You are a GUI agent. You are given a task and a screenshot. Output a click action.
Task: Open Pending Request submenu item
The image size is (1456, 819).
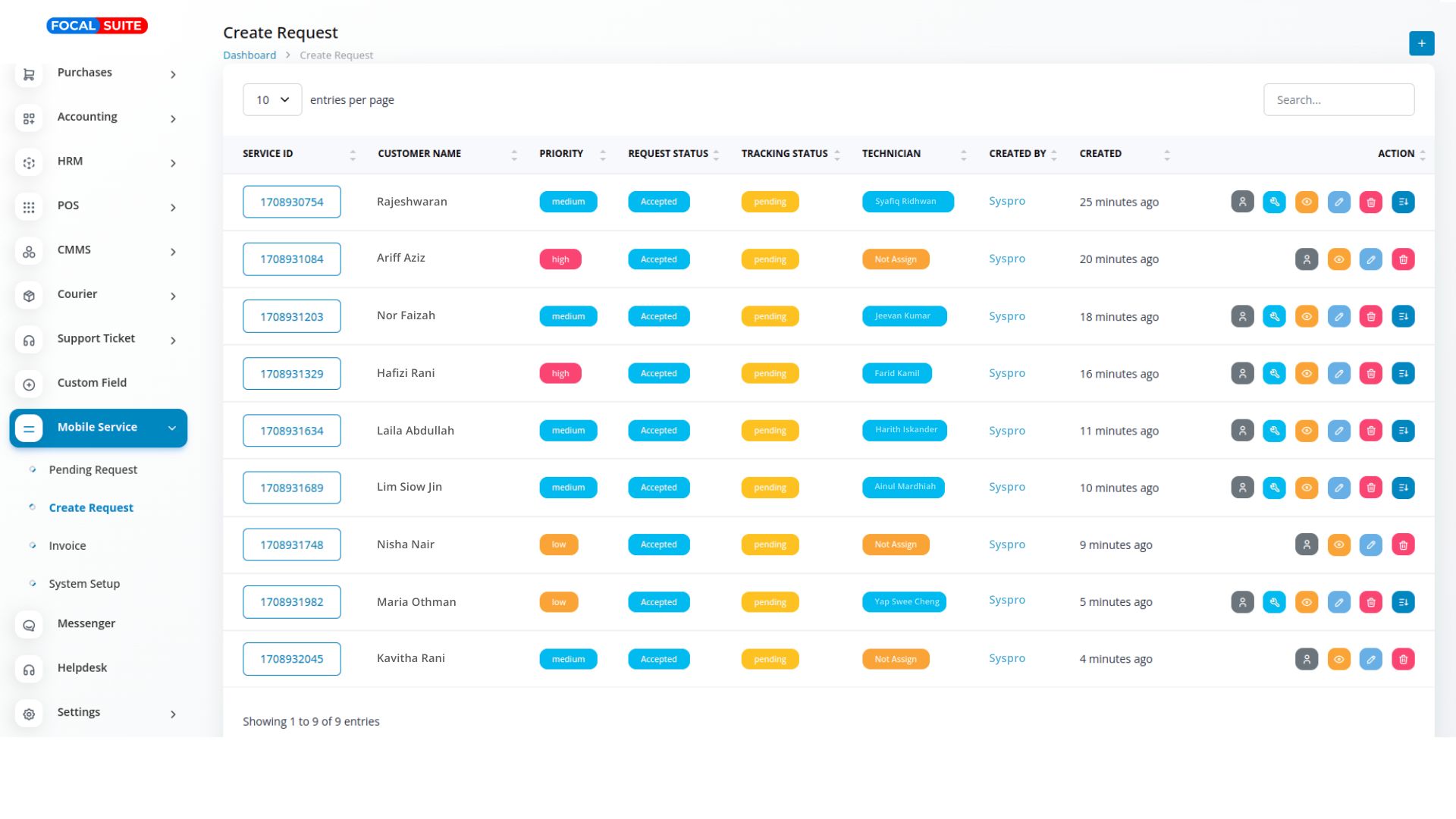point(93,470)
